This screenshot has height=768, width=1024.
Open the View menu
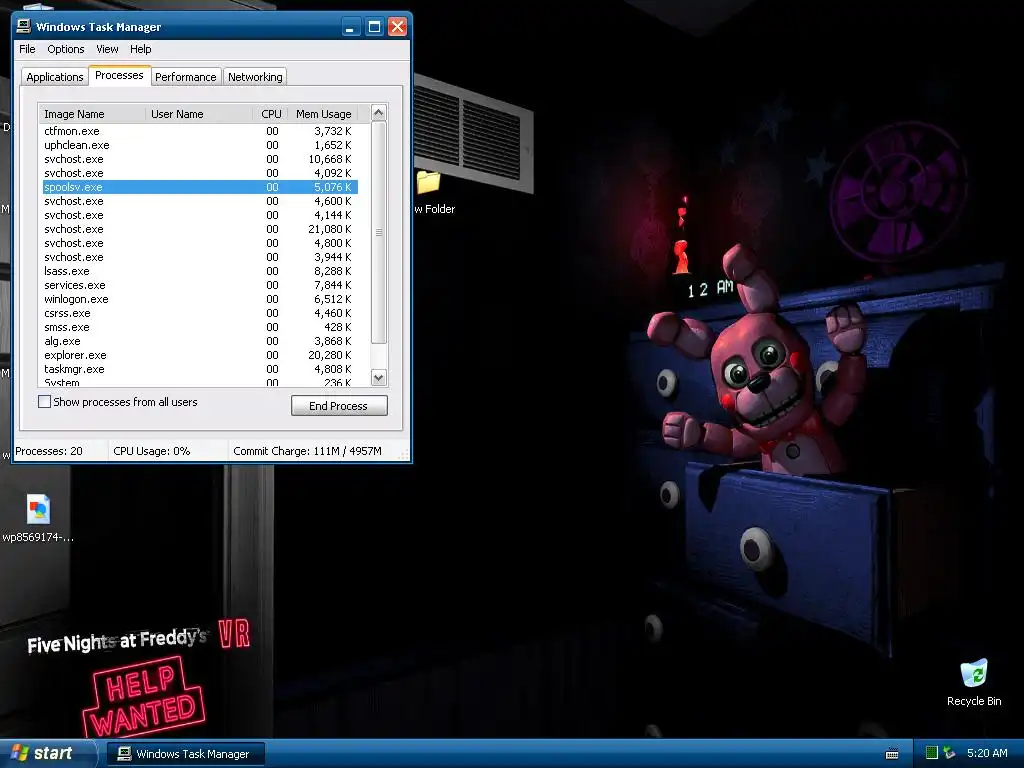(x=107, y=49)
